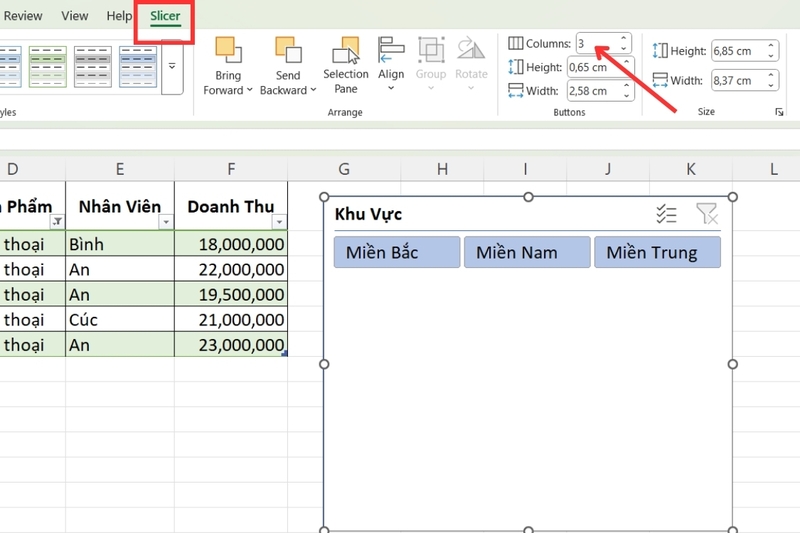Apply the green slicer style thumbnail
Viewport: 800px width, 533px height.
coord(47,66)
